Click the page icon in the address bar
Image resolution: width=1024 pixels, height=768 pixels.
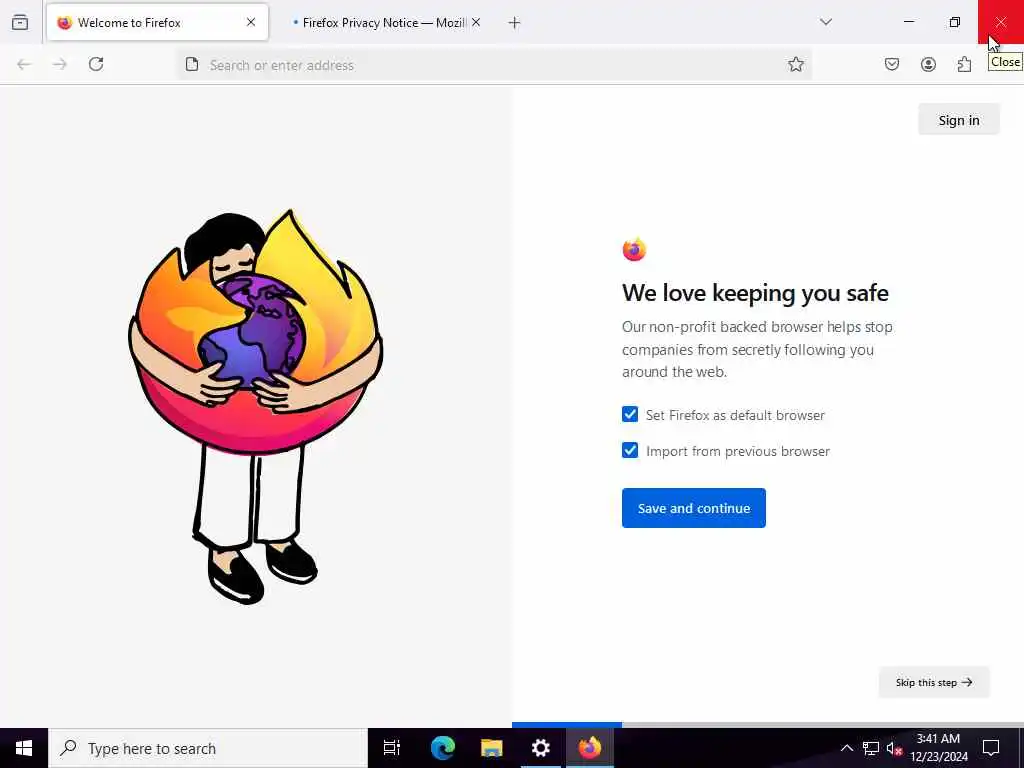click(192, 64)
